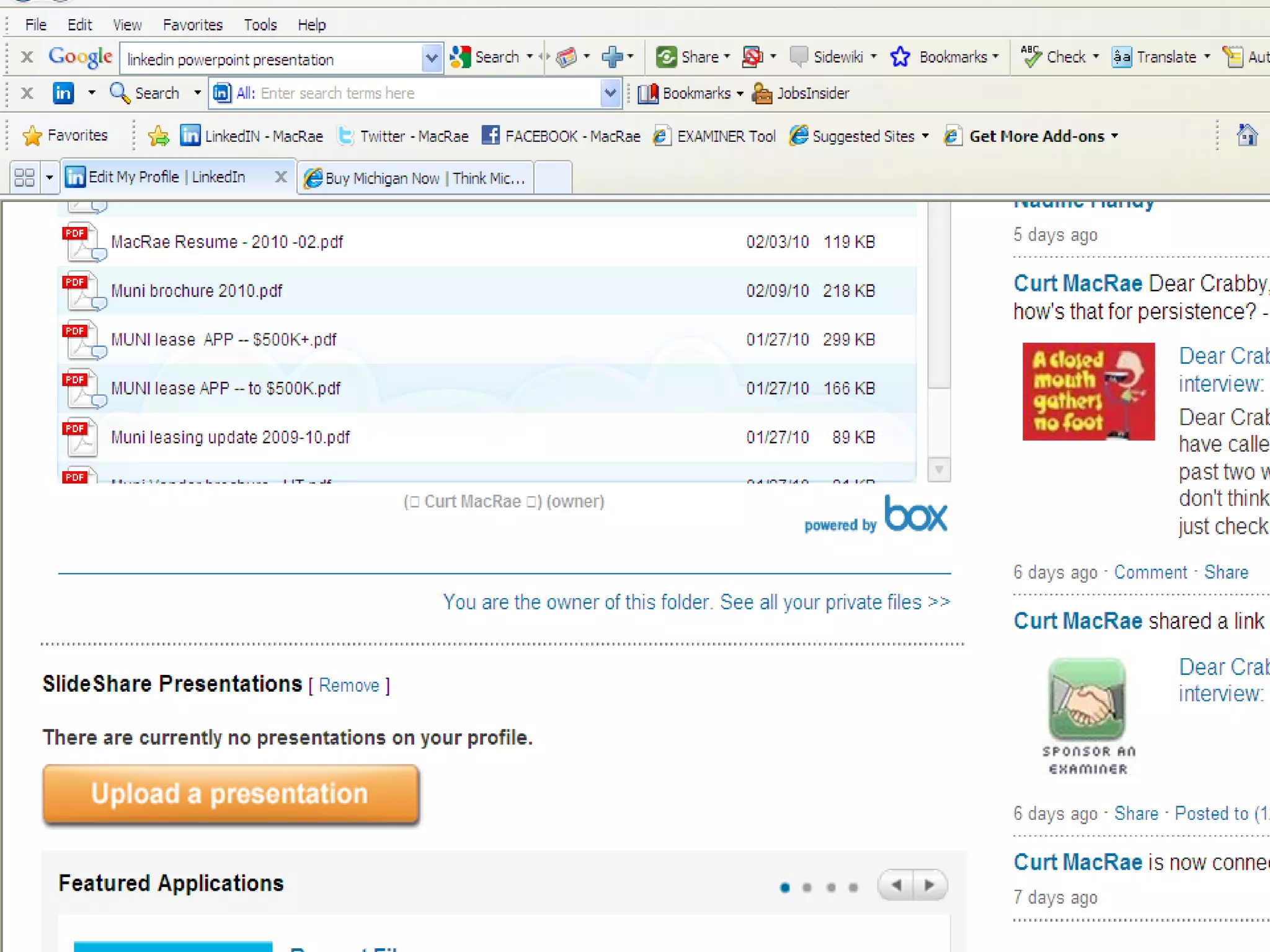Click the LinkedIn toolbar magnifier Search icon
1270x952 pixels.
click(x=119, y=93)
